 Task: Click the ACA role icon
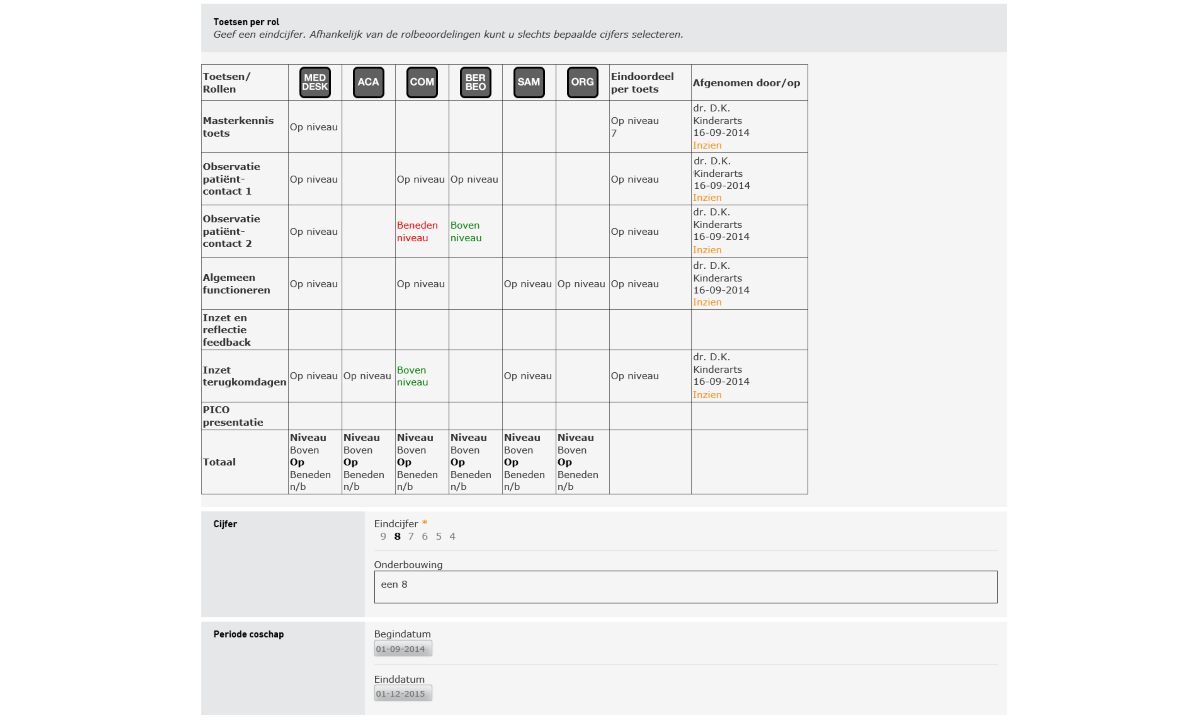[x=368, y=82]
